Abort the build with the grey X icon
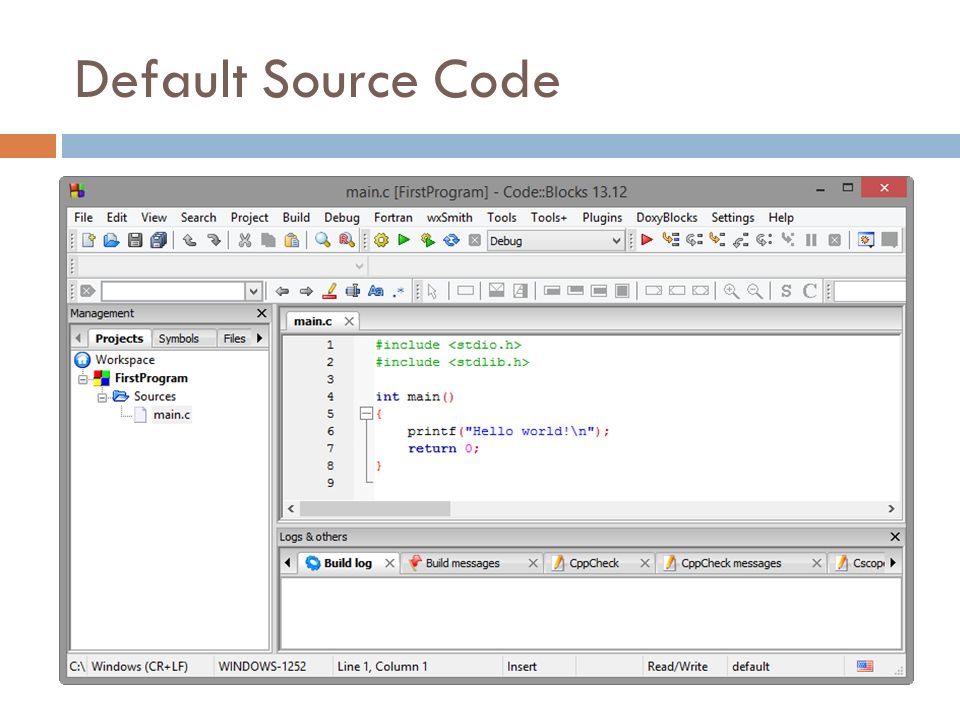The image size is (960, 720). (474, 240)
